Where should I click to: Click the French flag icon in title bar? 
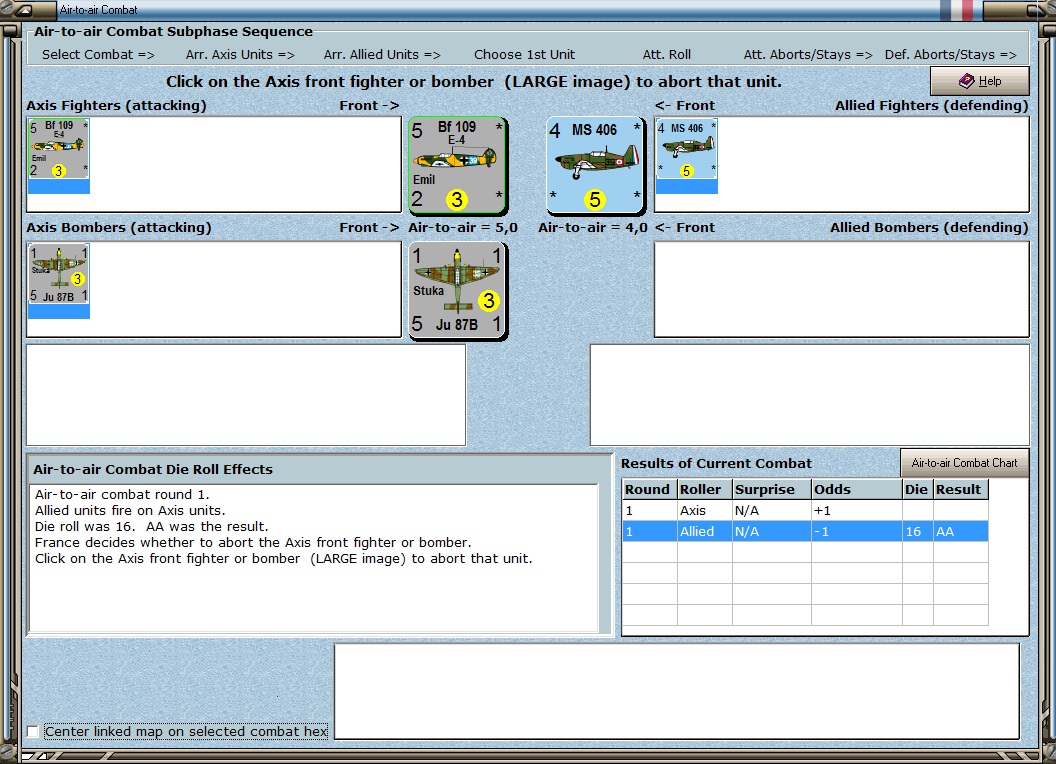click(x=956, y=9)
